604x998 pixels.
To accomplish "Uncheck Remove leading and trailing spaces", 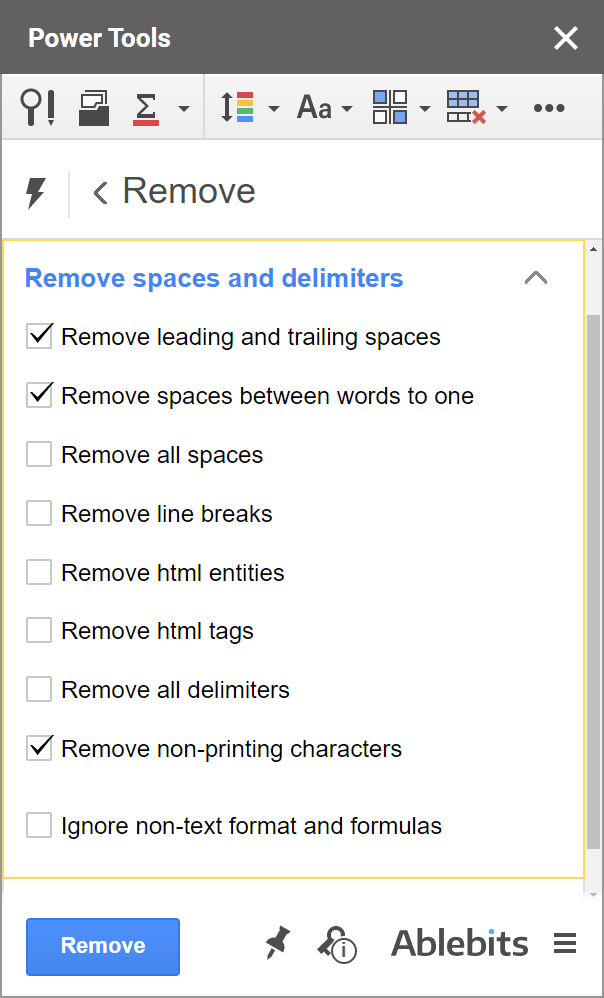I will coord(38,335).
